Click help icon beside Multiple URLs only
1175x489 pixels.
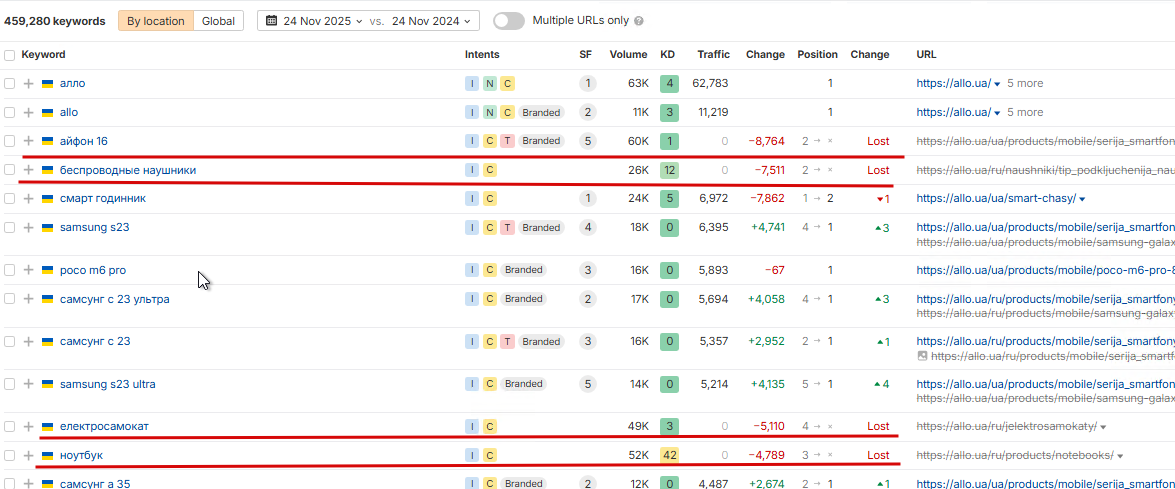pyautogui.click(x=638, y=21)
